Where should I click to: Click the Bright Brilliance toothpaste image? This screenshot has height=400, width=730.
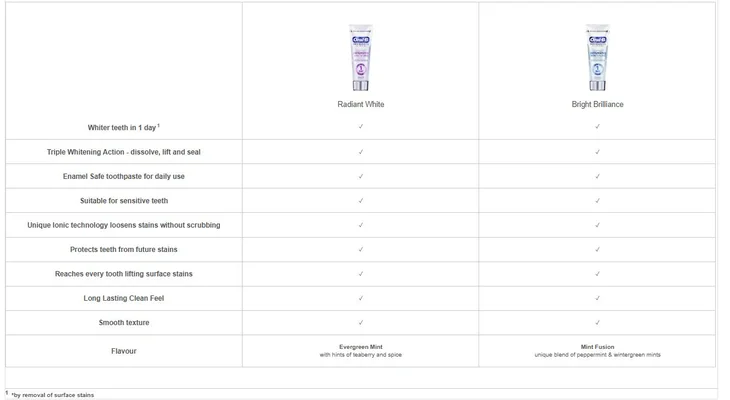click(597, 56)
